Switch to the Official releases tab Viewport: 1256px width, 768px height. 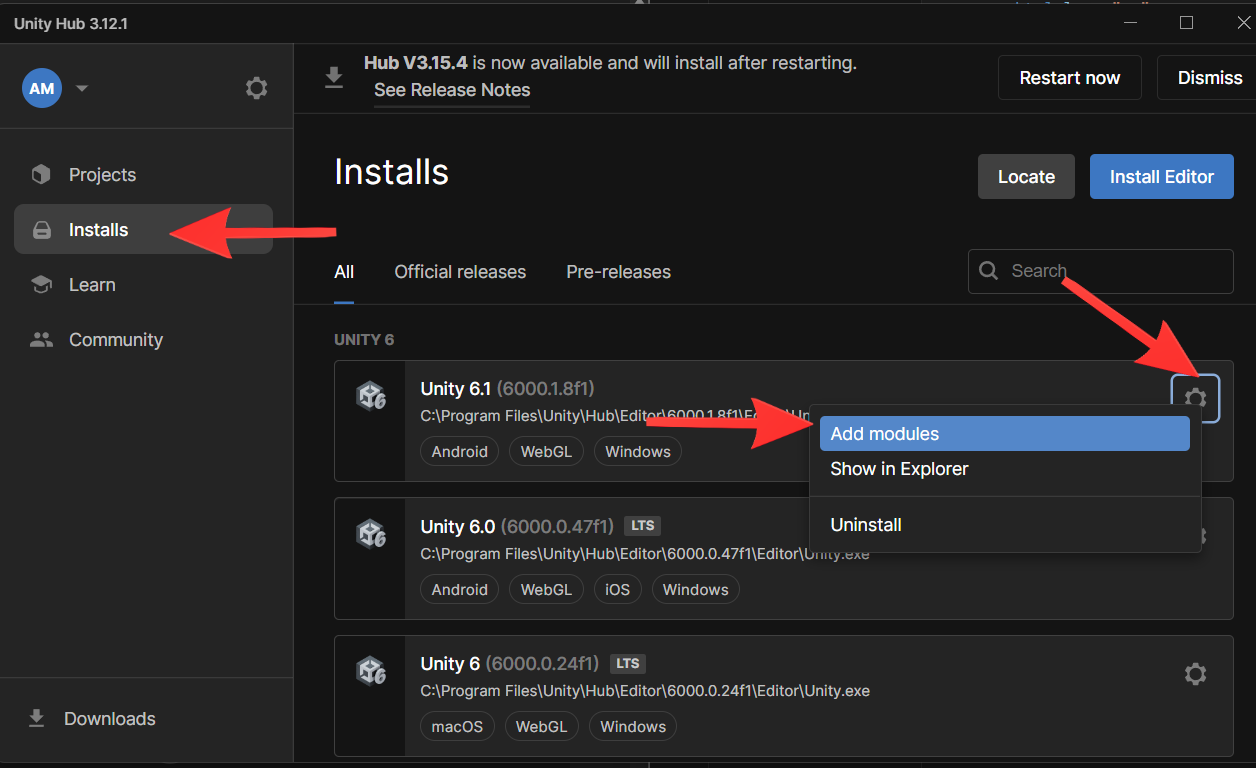pos(459,271)
